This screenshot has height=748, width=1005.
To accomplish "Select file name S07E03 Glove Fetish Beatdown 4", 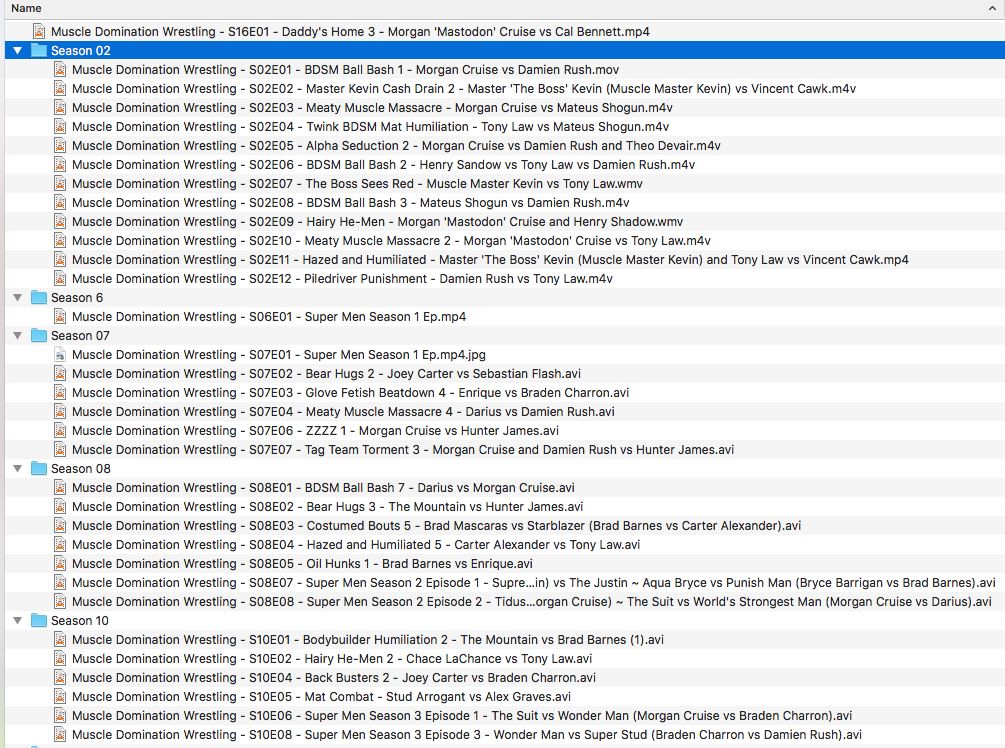I will (351, 392).
